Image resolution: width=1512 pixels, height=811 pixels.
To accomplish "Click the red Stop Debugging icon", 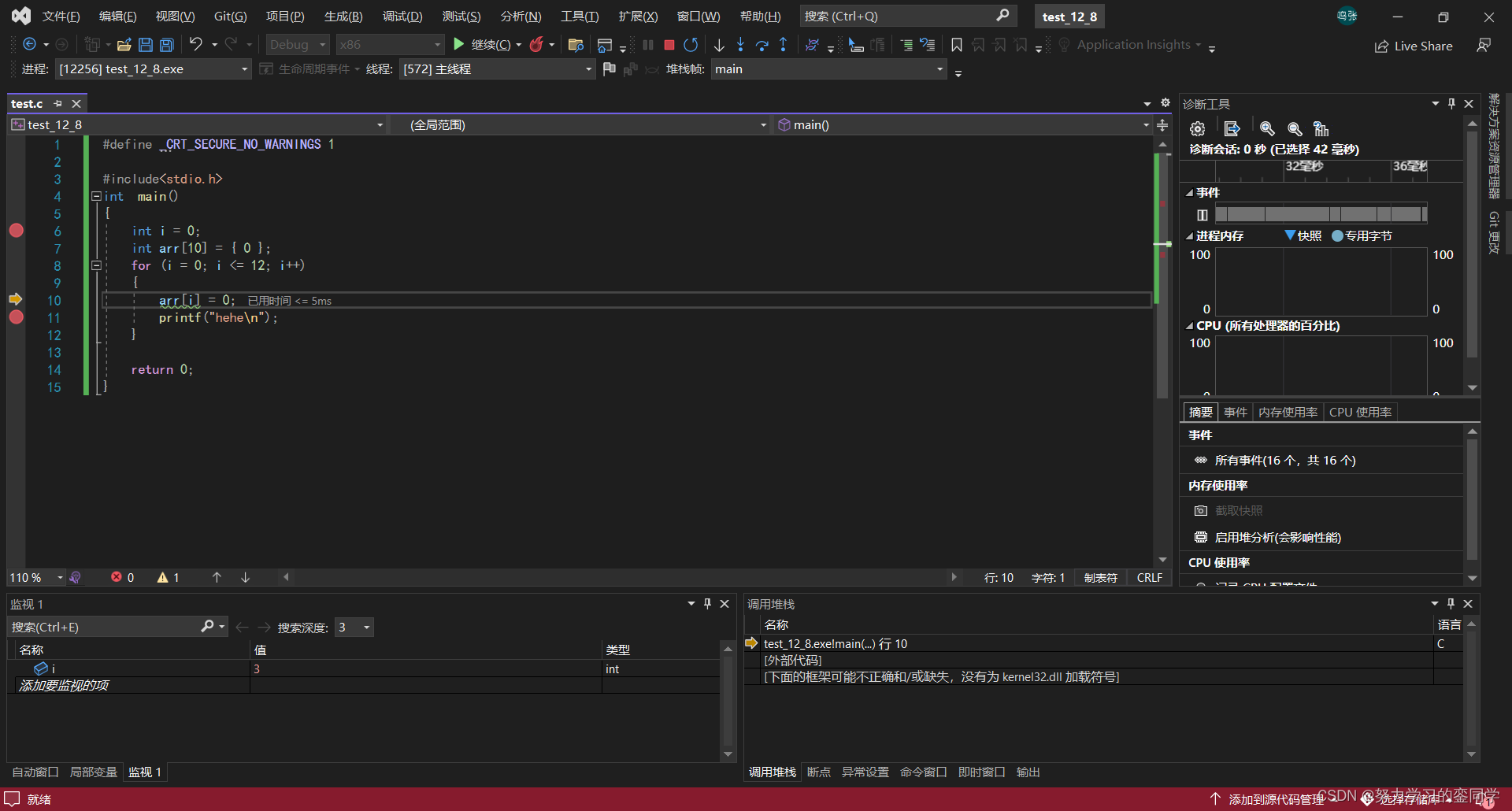I will [x=669, y=45].
